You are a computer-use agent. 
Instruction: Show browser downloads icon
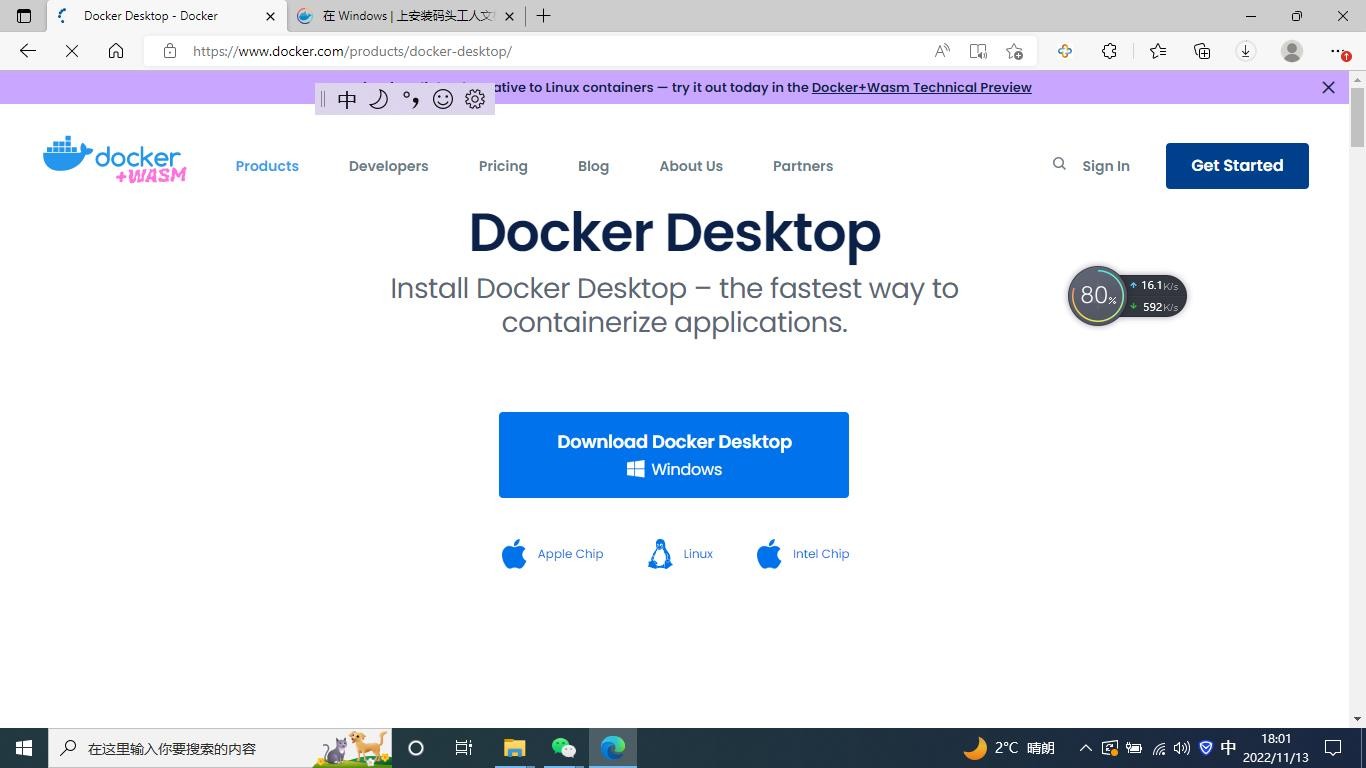point(1246,51)
